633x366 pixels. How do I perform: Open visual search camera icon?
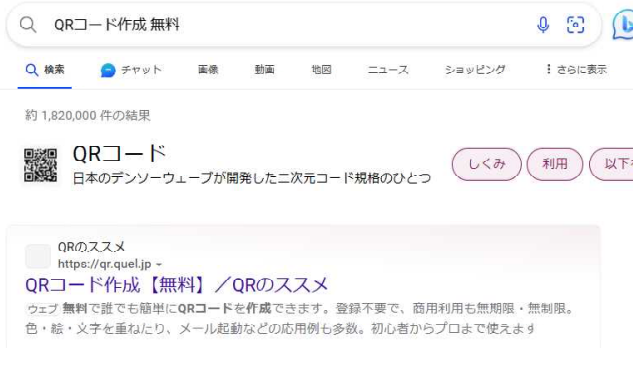pos(575,25)
